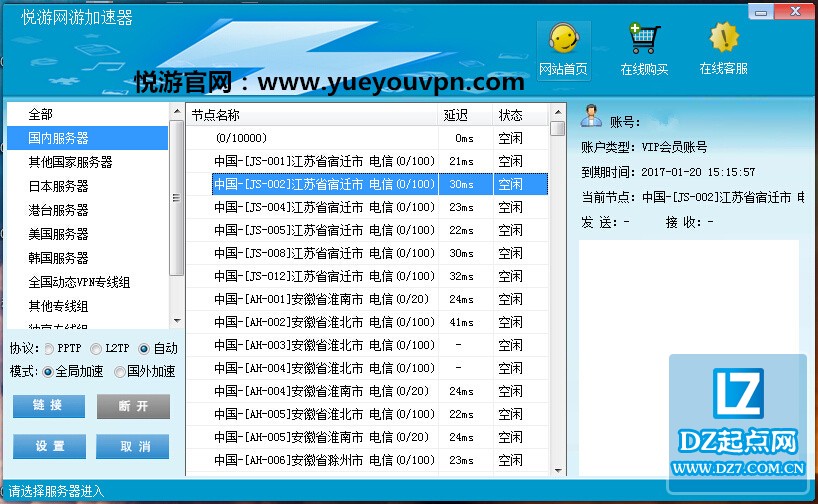Click the expiry date 2017-01-20 15:15:57

(698, 172)
